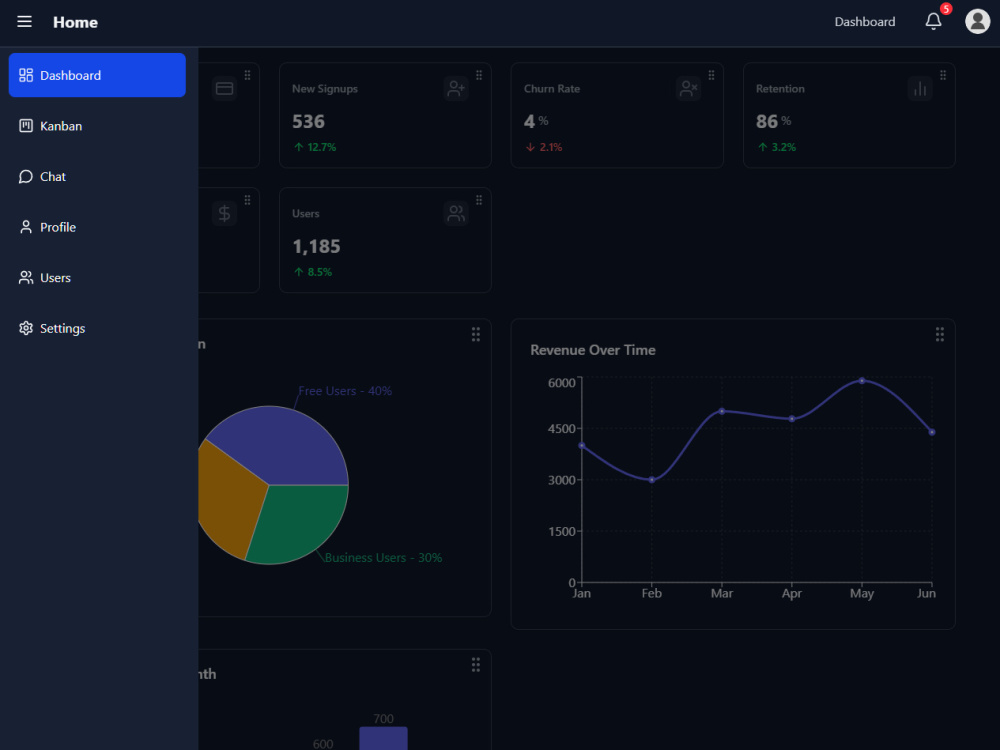The height and width of the screenshot is (750, 1000).
Task: Open Users page in the sidebar
Action: coord(97,277)
